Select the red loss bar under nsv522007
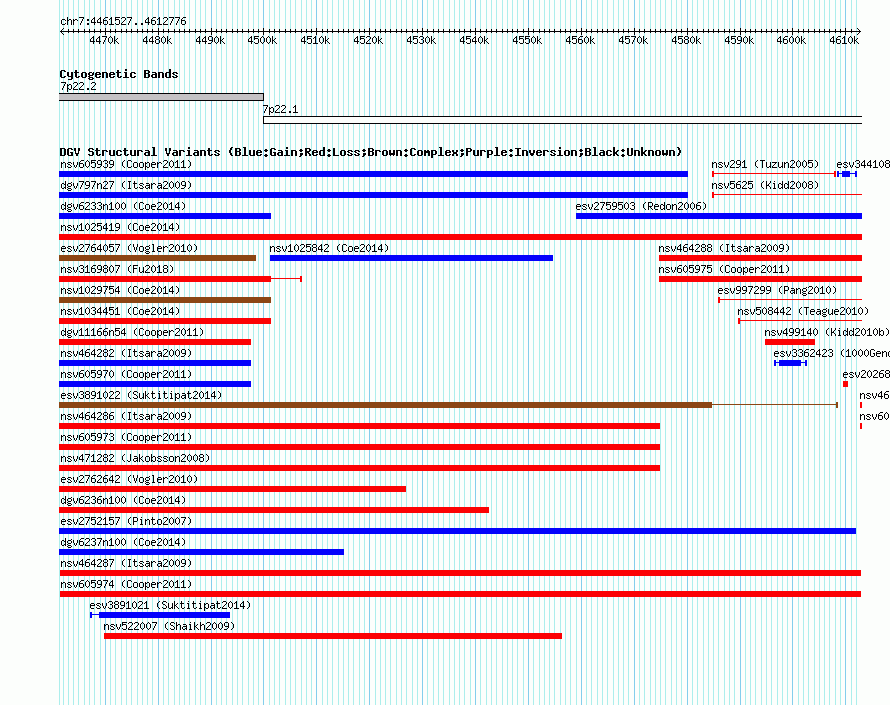890x705 pixels. (x=333, y=636)
